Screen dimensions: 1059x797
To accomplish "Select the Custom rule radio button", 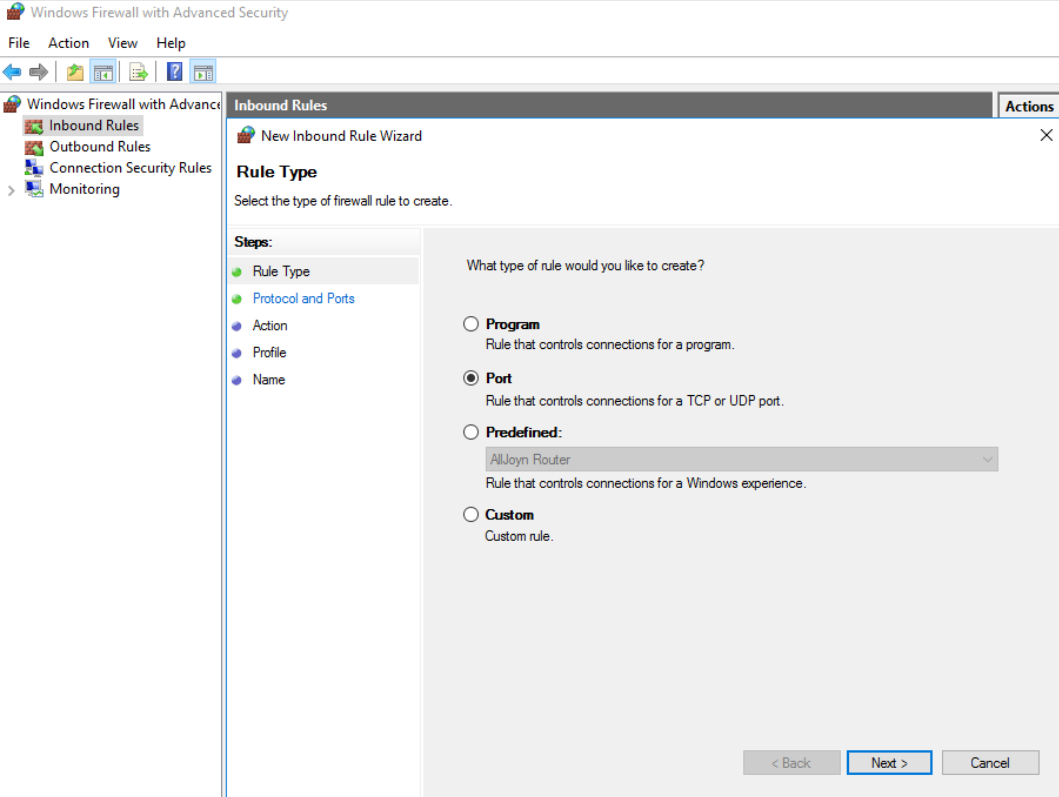I will pos(471,514).
